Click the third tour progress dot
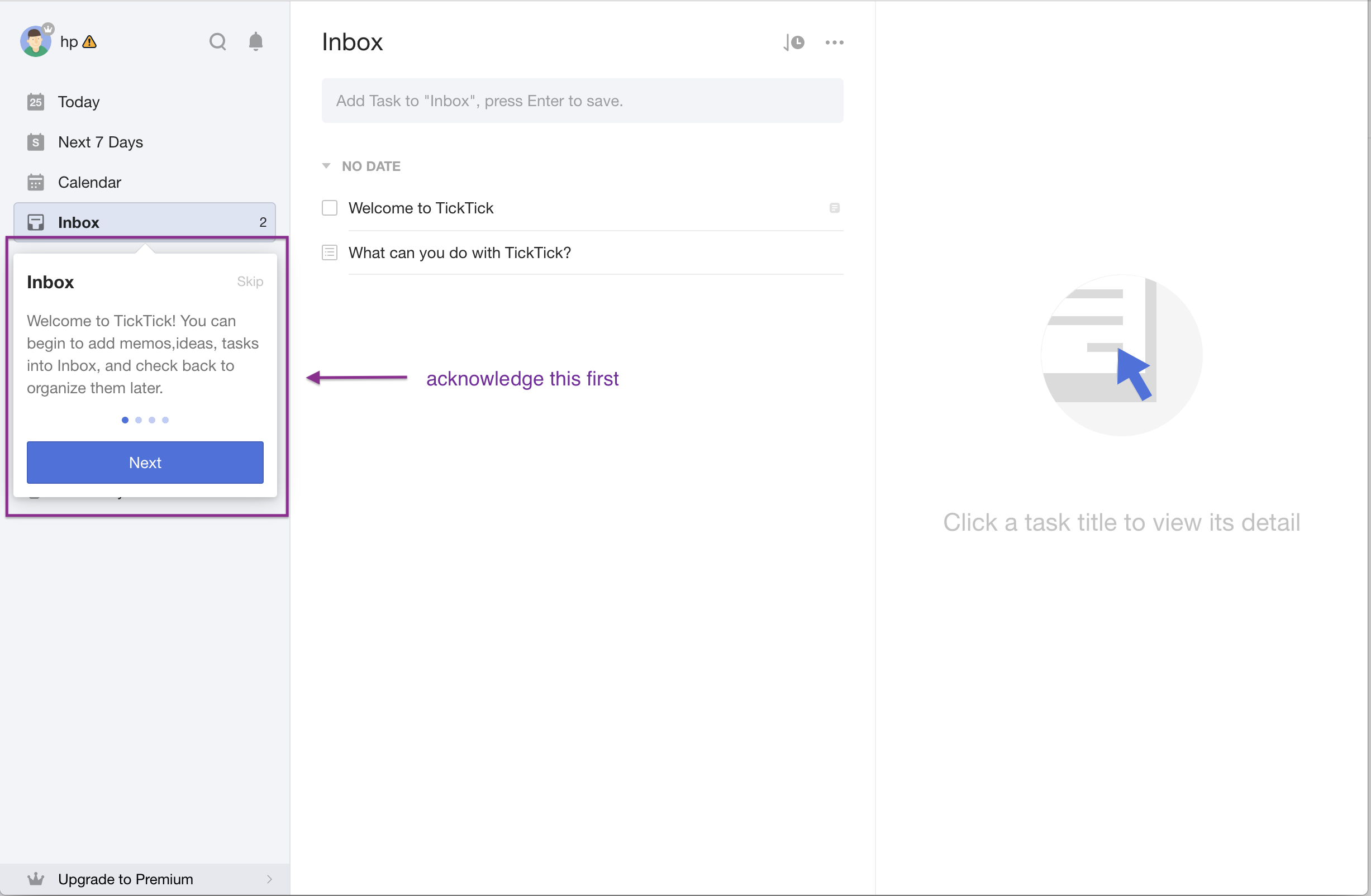 click(x=152, y=420)
